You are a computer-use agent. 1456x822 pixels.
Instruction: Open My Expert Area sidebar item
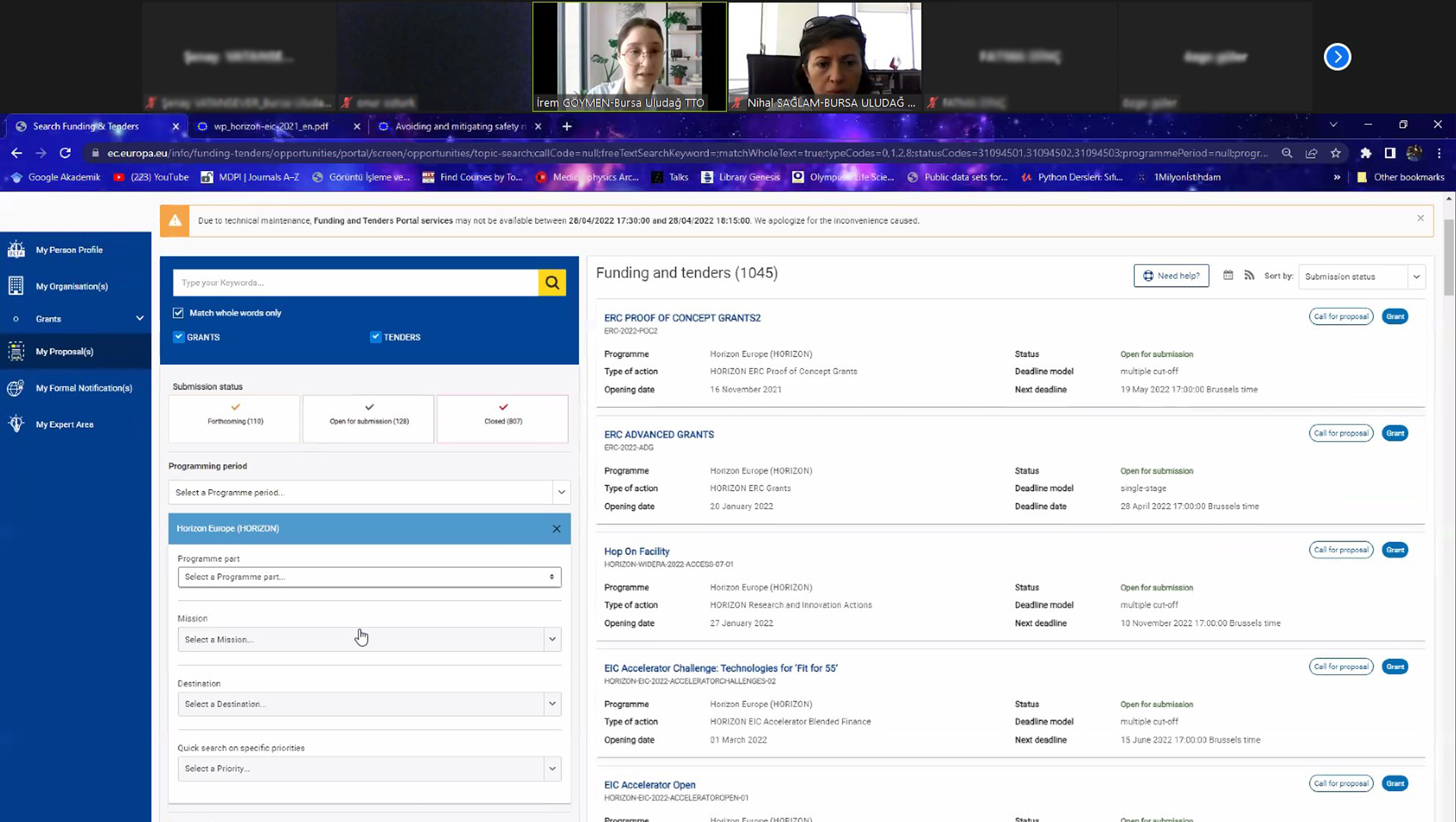click(x=64, y=424)
